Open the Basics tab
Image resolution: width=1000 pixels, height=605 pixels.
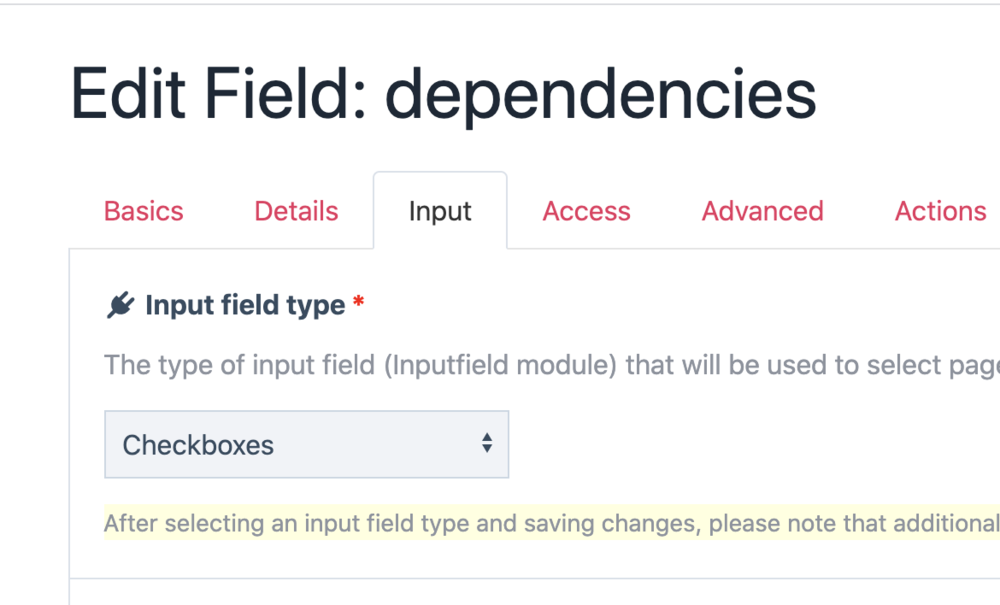[144, 211]
